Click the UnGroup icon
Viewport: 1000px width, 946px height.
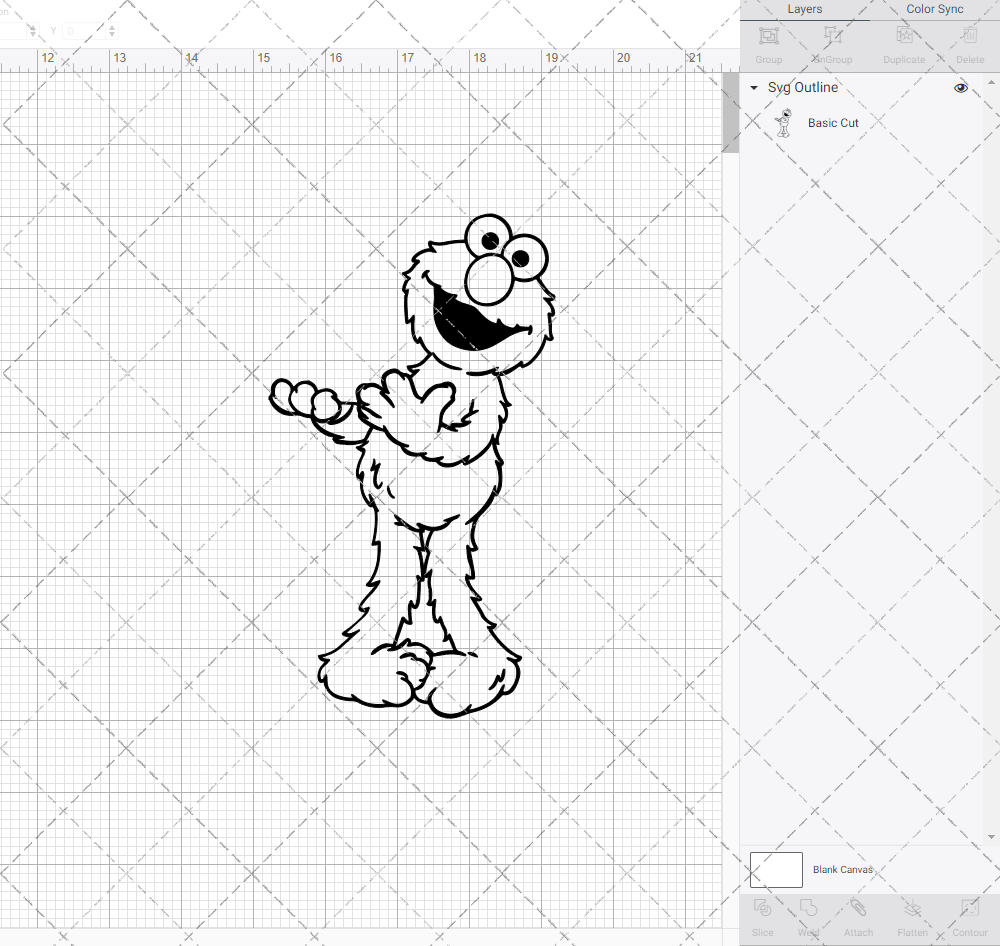pyautogui.click(x=832, y=42)
